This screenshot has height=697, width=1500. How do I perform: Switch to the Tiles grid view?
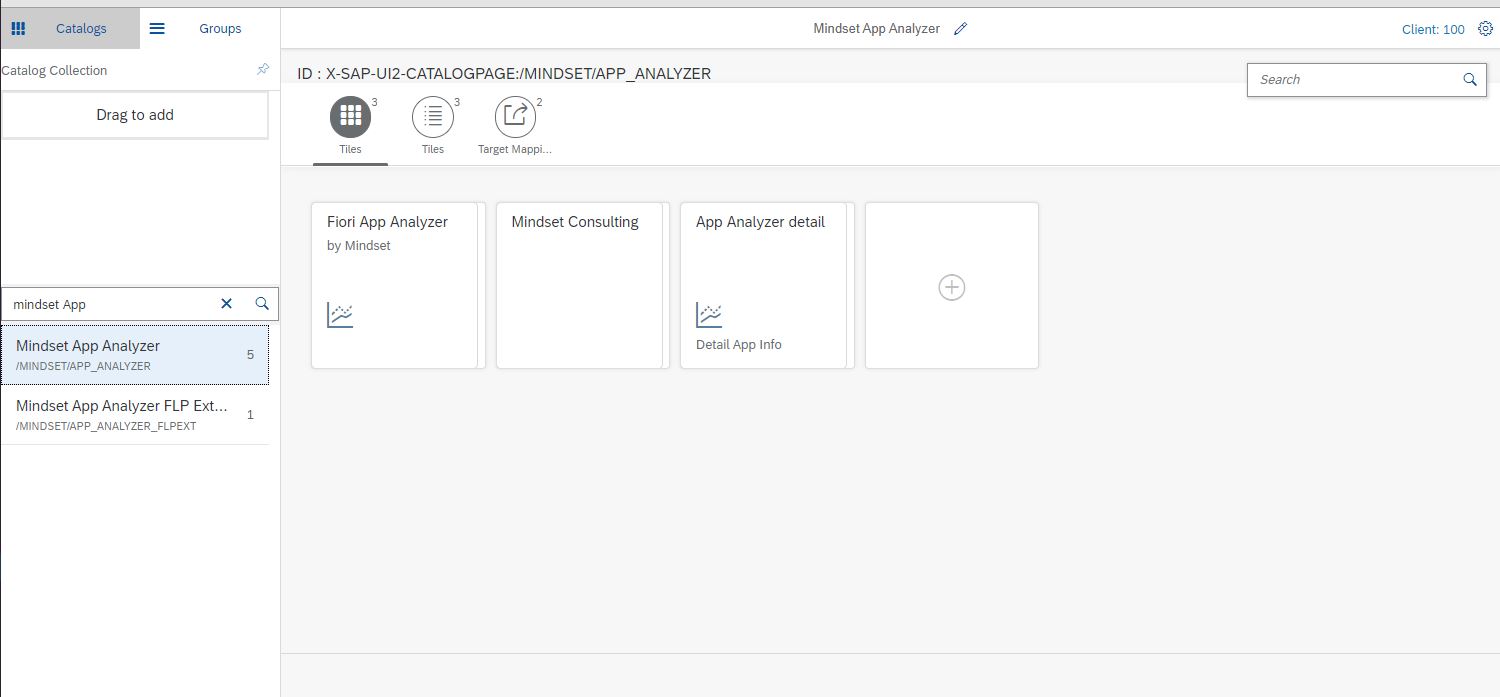tap(350, 117)
